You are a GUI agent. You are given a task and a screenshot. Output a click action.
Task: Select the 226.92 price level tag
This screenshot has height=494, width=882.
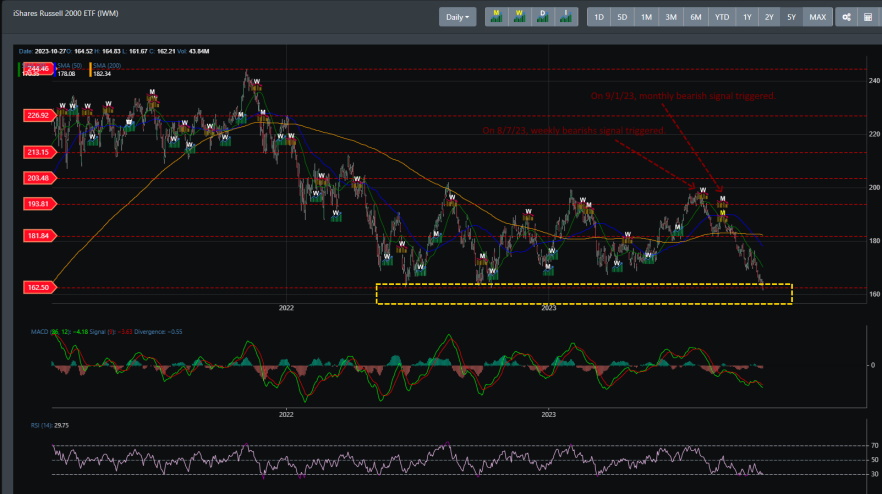[x=39, y=115]
